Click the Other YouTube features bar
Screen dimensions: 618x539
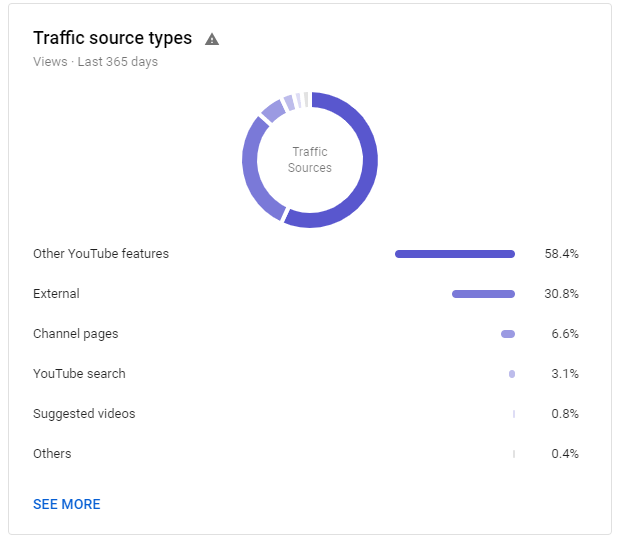(x=455, y=254)
